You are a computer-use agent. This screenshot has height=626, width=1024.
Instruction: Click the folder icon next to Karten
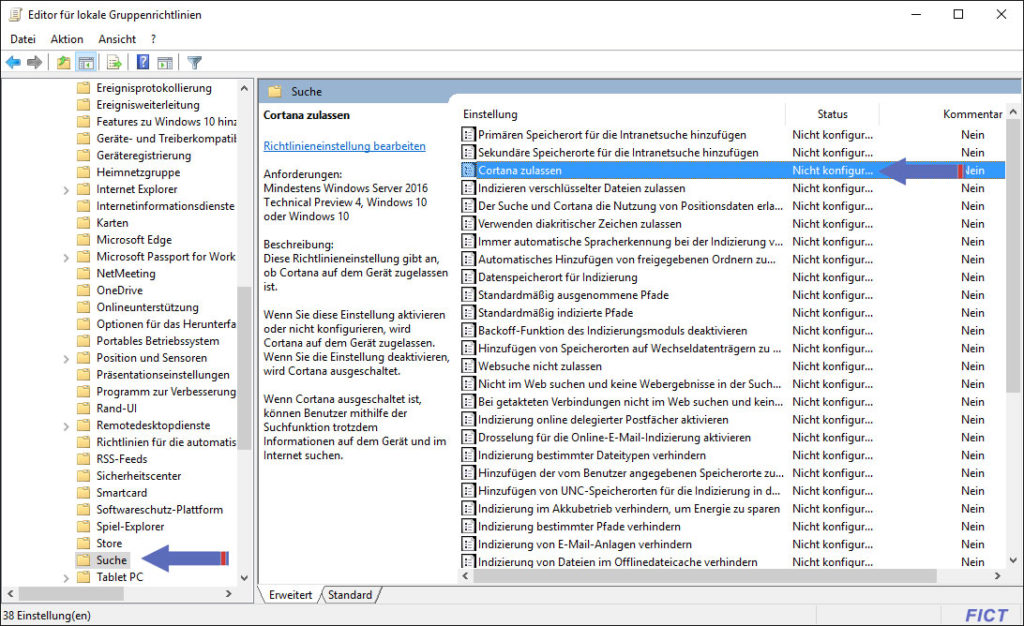pos(83,223)
